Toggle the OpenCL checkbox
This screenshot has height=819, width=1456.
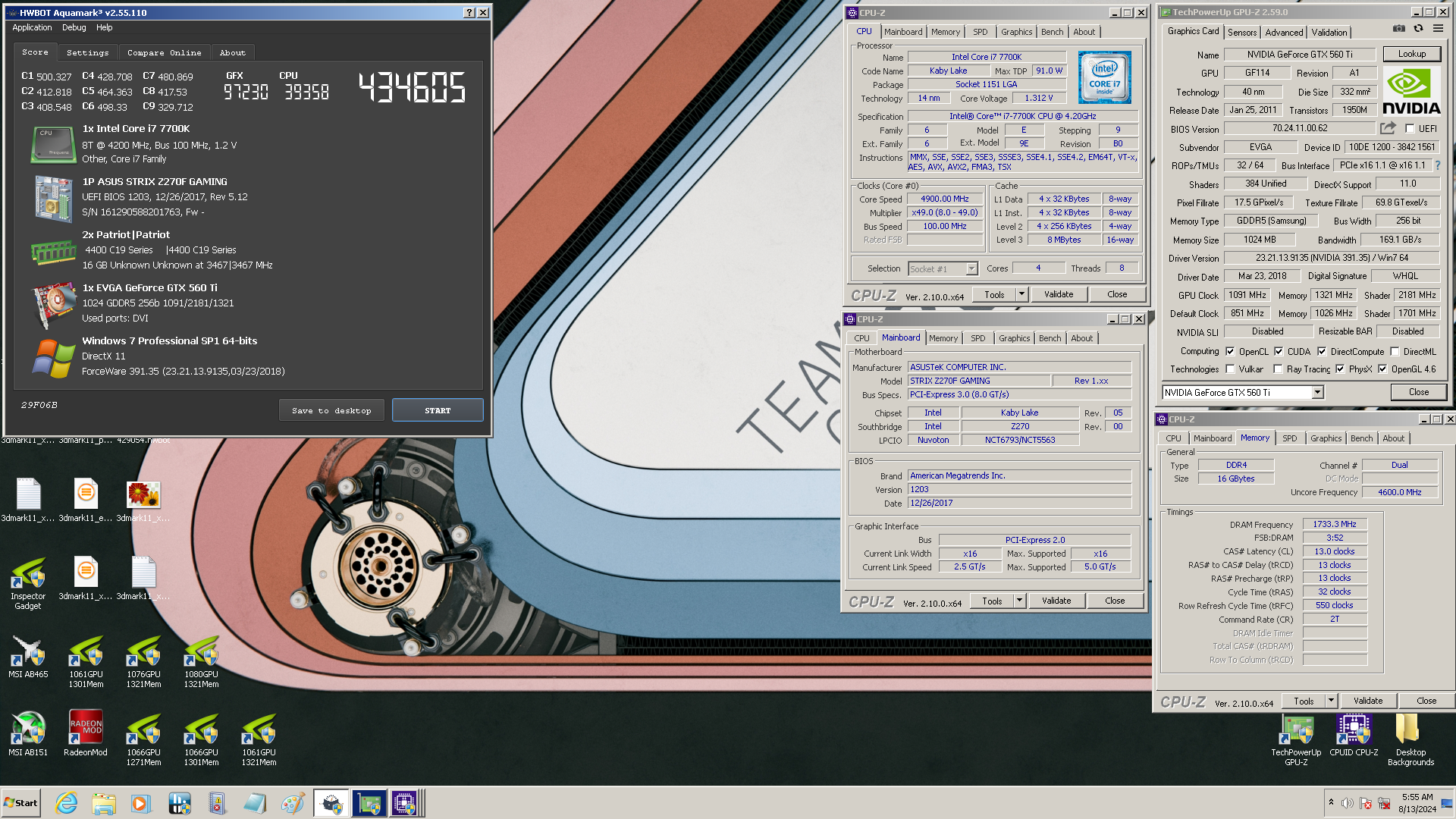click(x=1230, y=351)
